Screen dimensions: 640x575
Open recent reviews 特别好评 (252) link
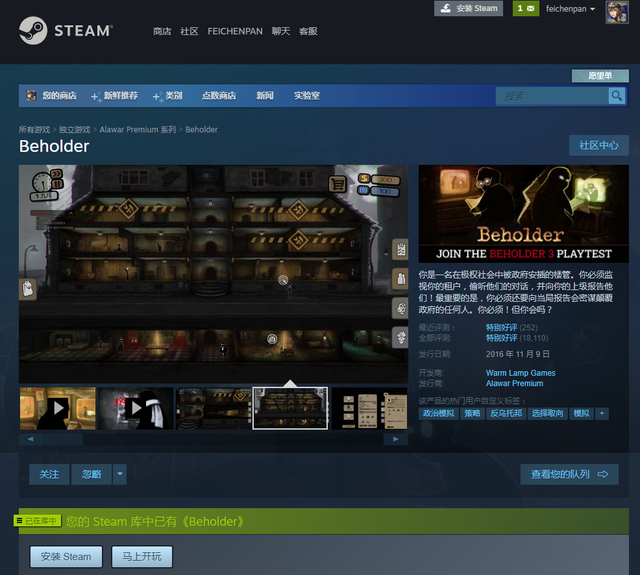[512, 327]
